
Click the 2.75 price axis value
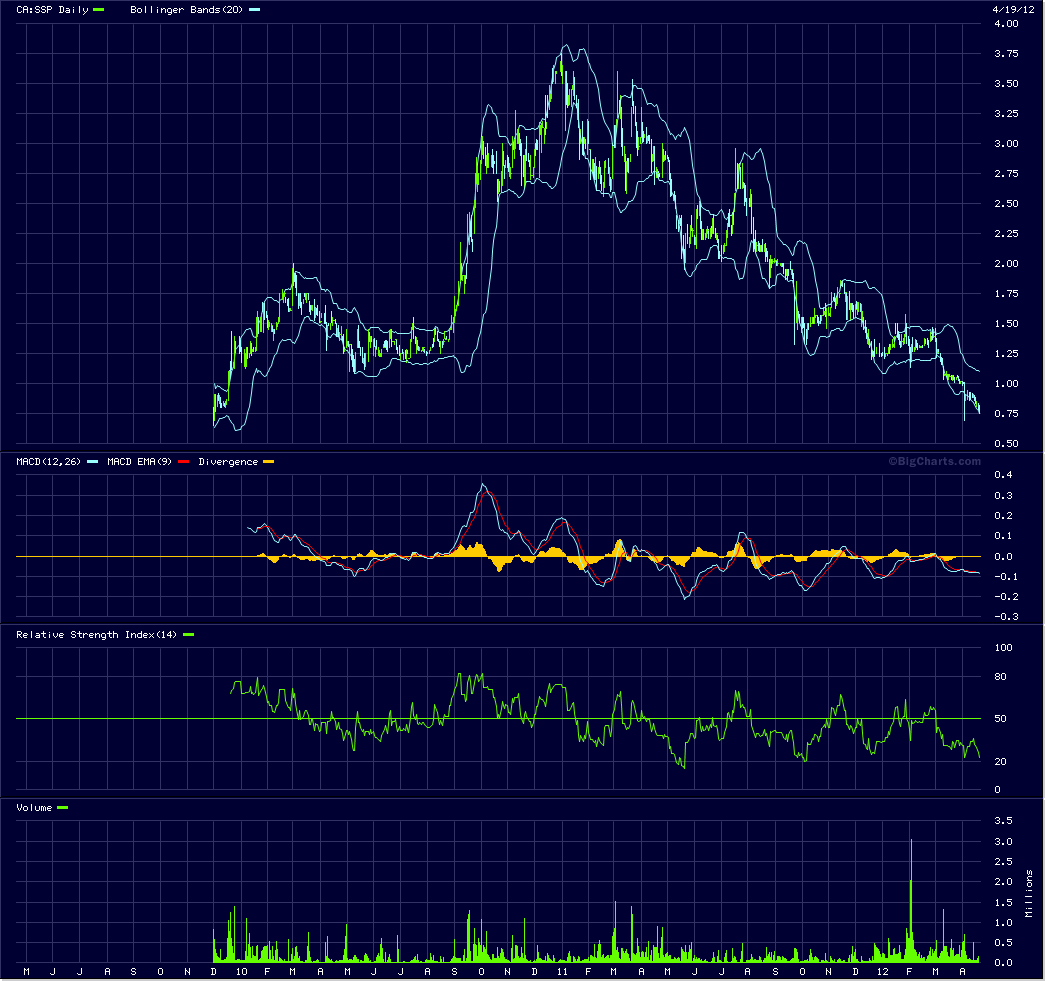click(1006, 174)
